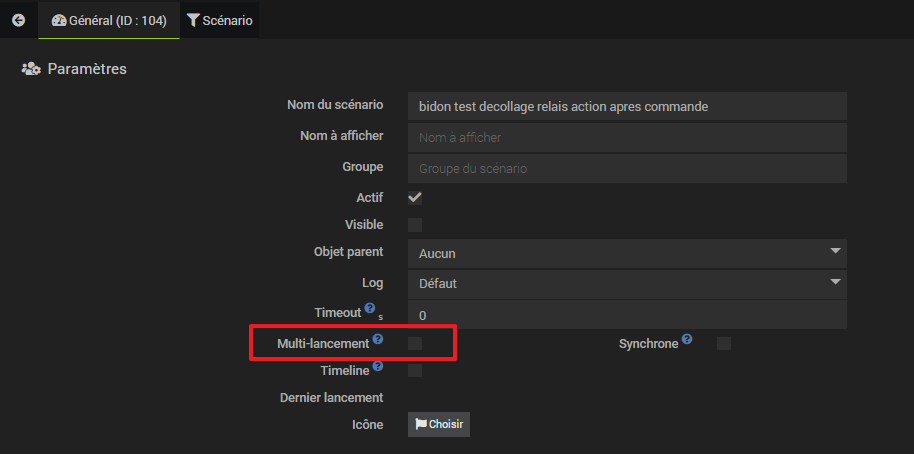The width and height of the screenshot is (914, 454).
Task: Click the Timeline help question mark icon
Action: [378, 366]
